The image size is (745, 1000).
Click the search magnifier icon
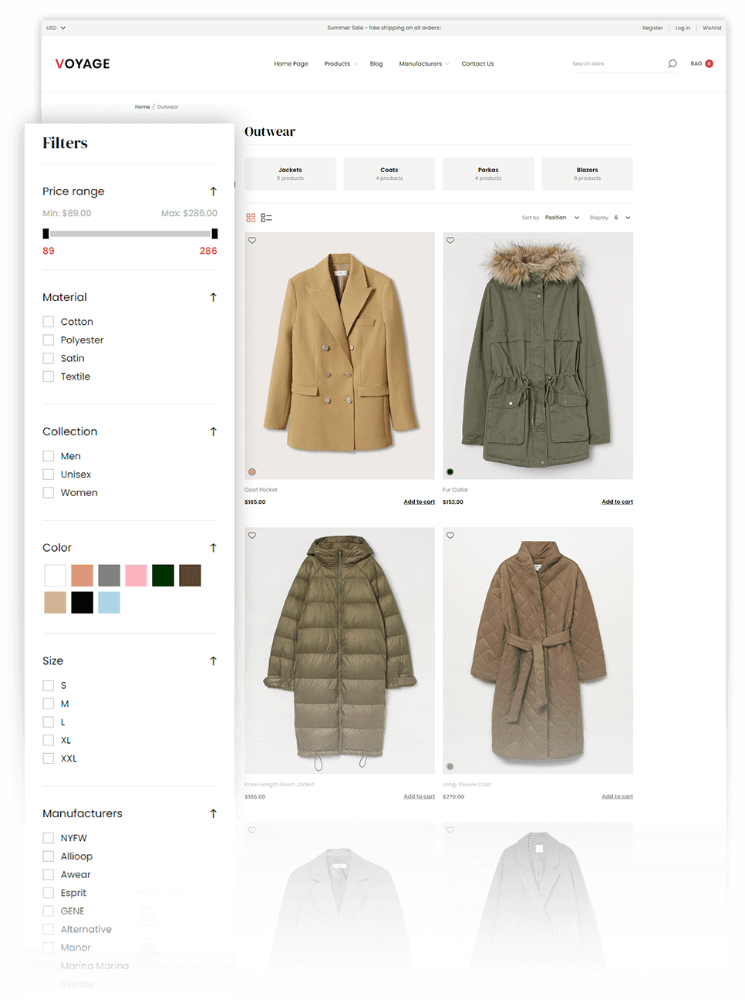coord(672,64)
